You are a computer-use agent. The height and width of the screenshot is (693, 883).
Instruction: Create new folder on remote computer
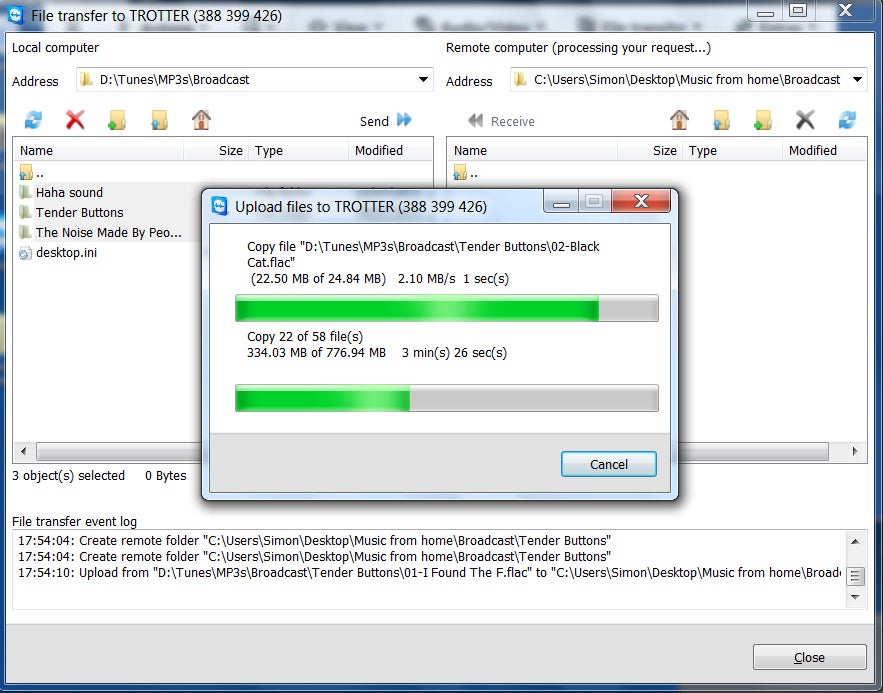(x=763, y=119)
